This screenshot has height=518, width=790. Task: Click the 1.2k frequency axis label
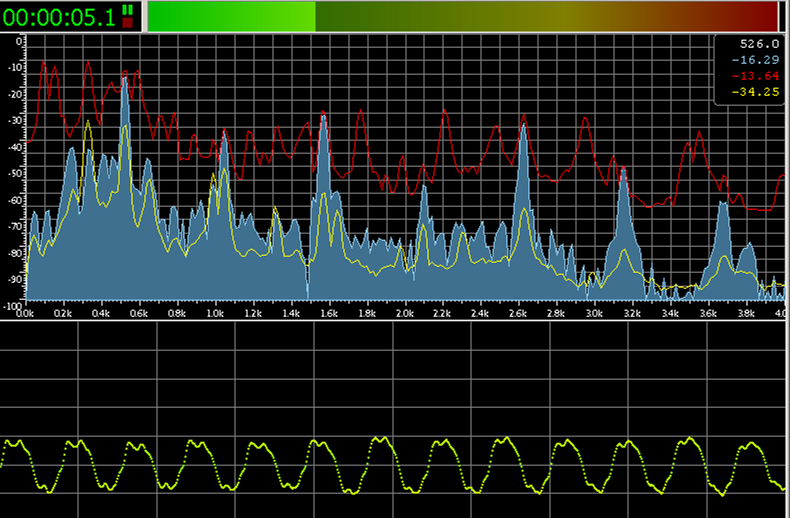pyautogui.click(x=252, y=313)
